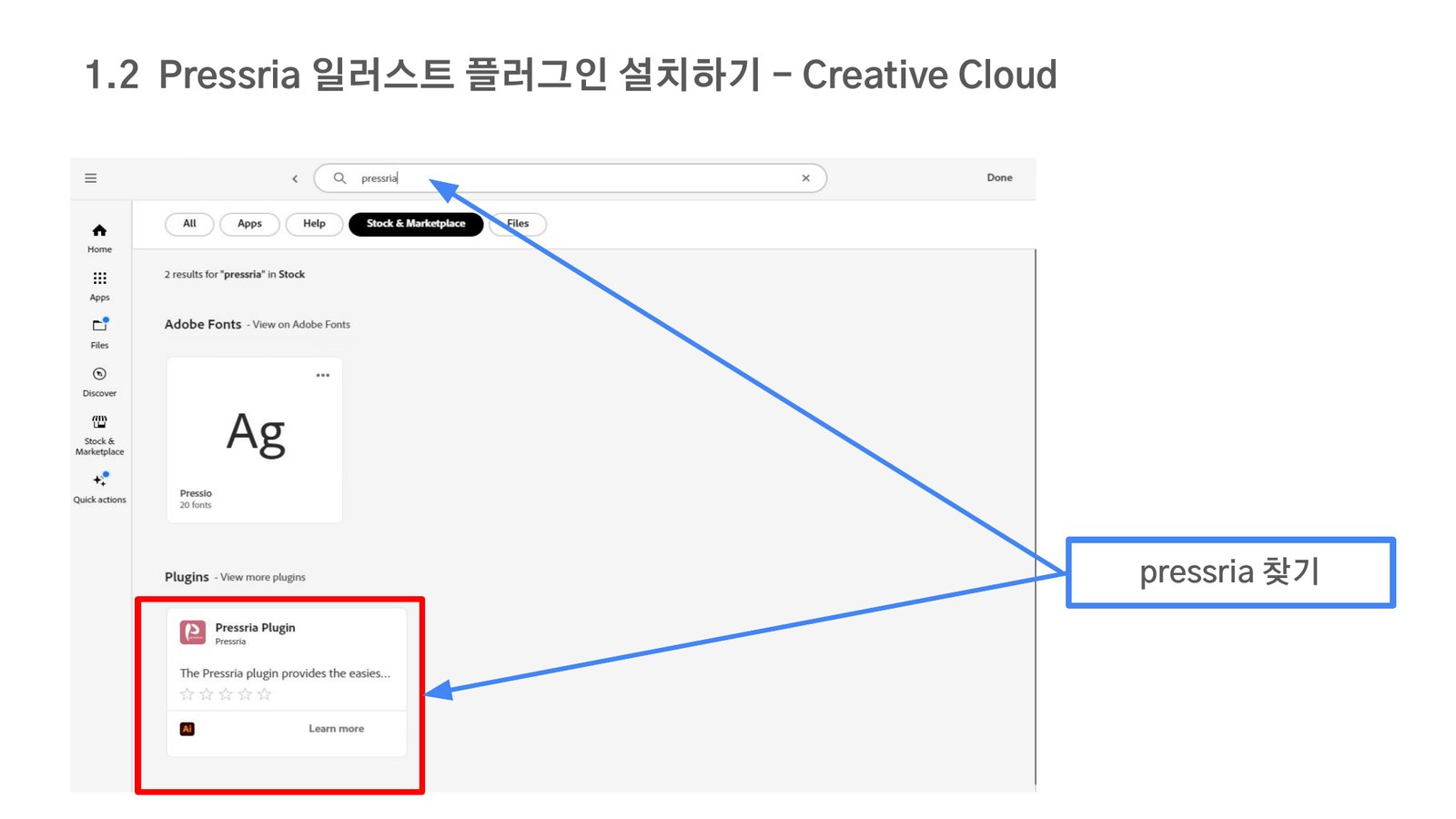Open Discover in the sidebar

[x=100, y=382]
